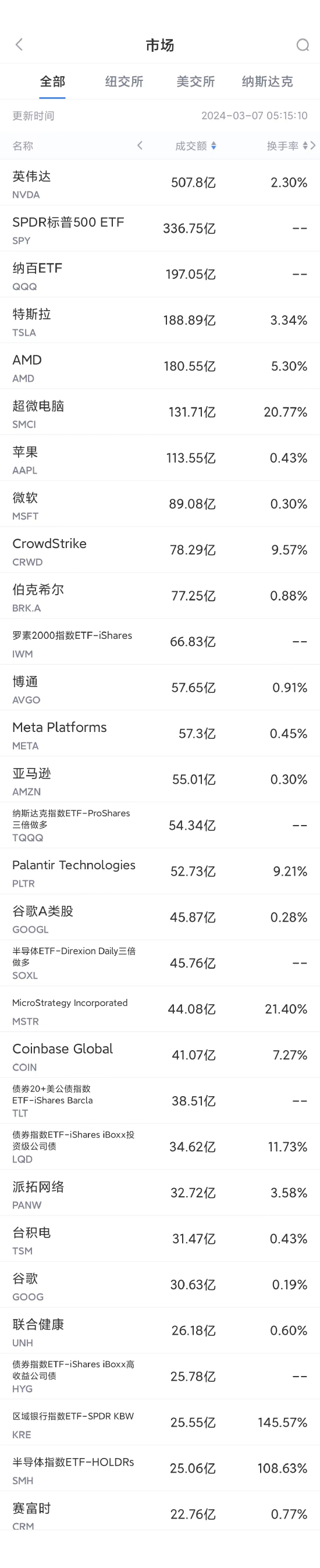Select Coinbase Global COIN entry
Image resolution: width=320 pixels, height=1568 pixels.
coord(160,1055)
